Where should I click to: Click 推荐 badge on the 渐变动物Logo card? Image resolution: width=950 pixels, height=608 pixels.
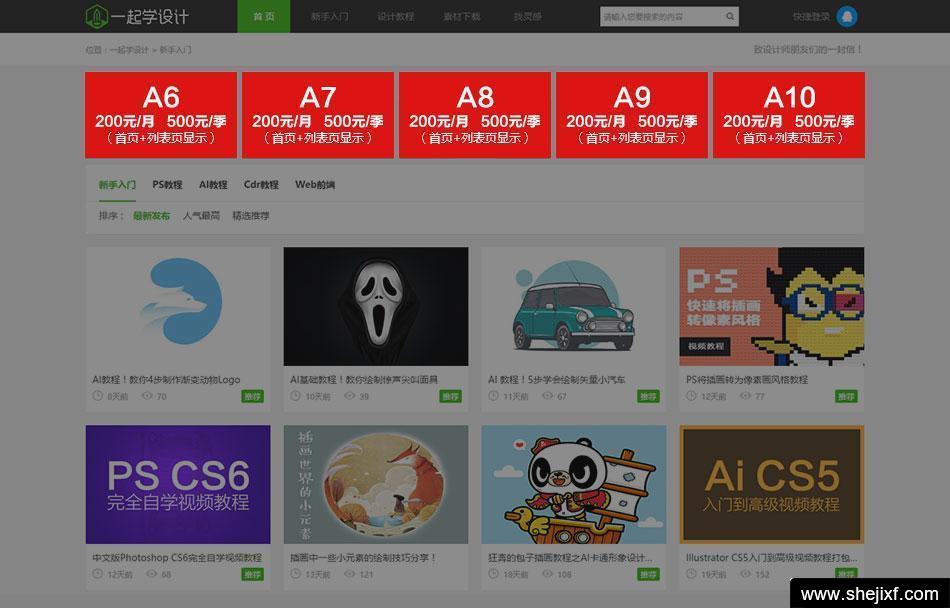click(x=253, y=397)
